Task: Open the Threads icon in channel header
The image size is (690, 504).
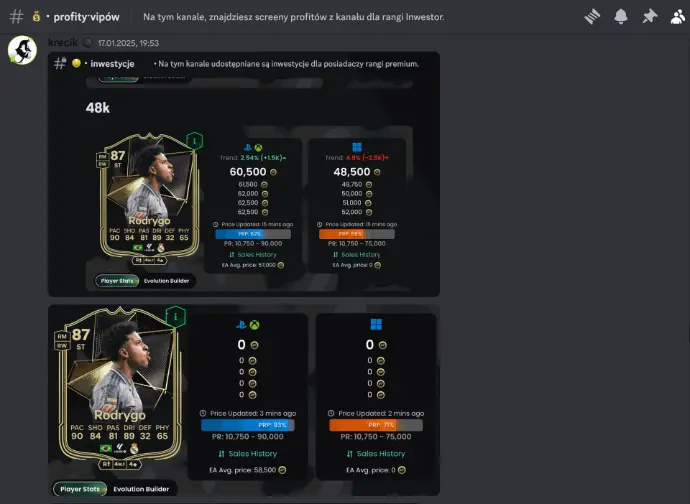Action: 592,17
